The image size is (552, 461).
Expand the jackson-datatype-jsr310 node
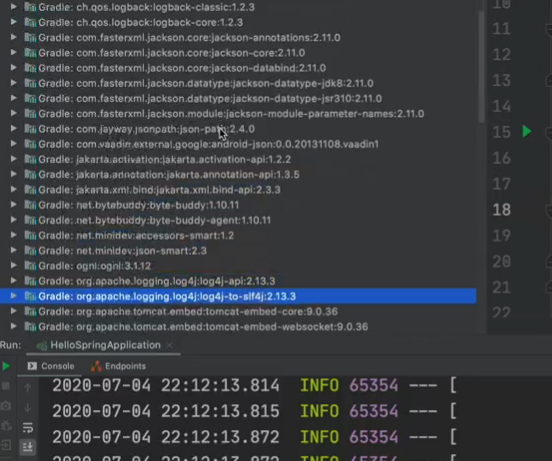13,98
